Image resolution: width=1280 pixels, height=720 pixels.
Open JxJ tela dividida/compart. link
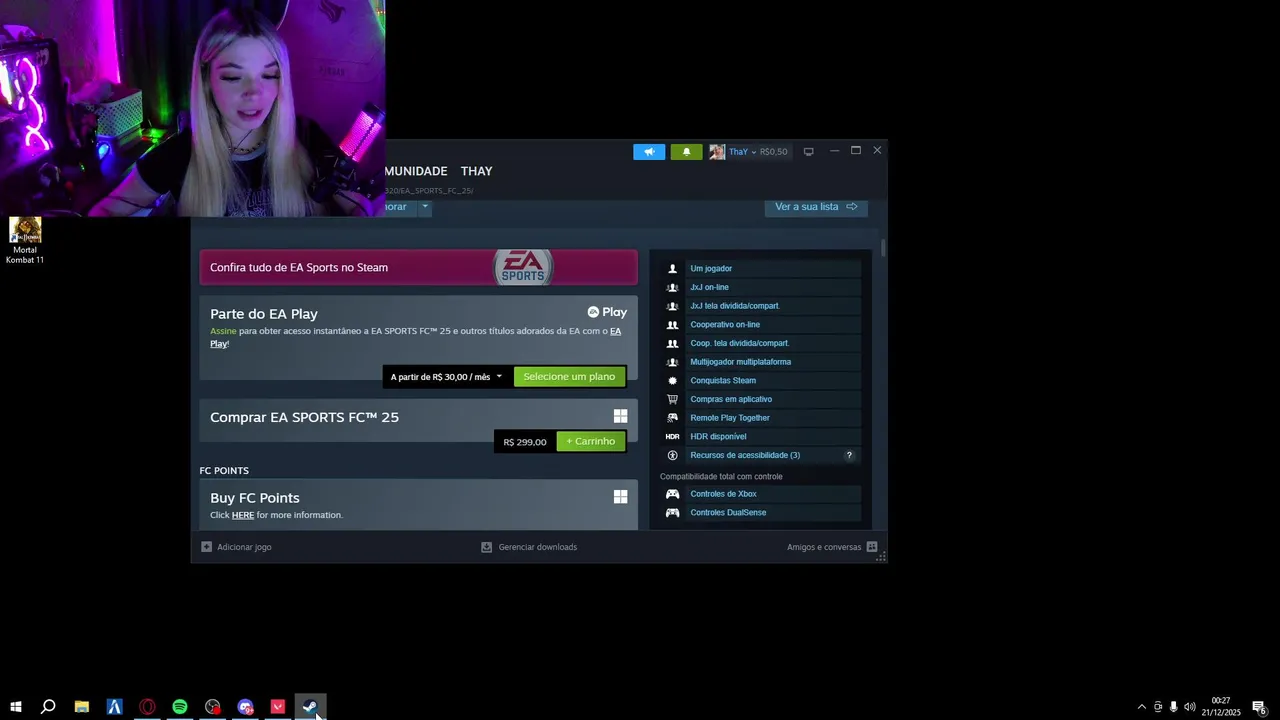(735, 306)
